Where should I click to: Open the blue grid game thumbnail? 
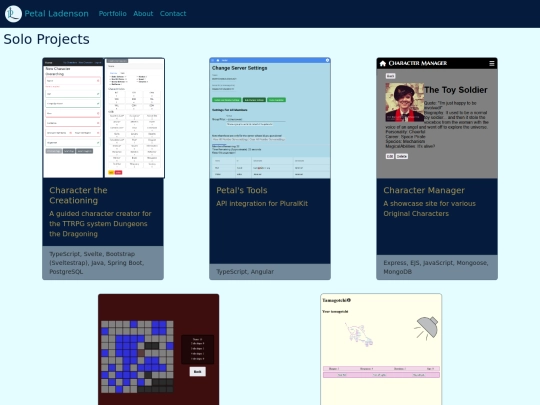click(x=158, y=349)
